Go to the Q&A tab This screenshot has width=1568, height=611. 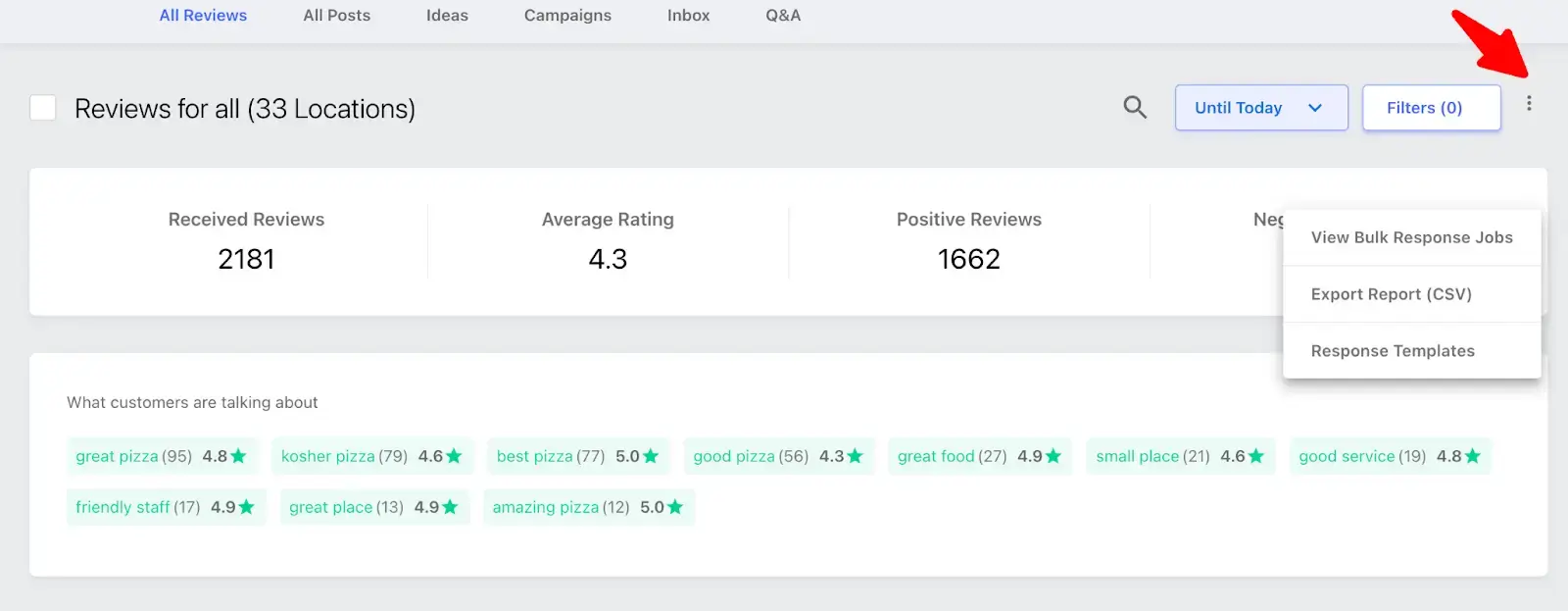[x=783, y=16]
